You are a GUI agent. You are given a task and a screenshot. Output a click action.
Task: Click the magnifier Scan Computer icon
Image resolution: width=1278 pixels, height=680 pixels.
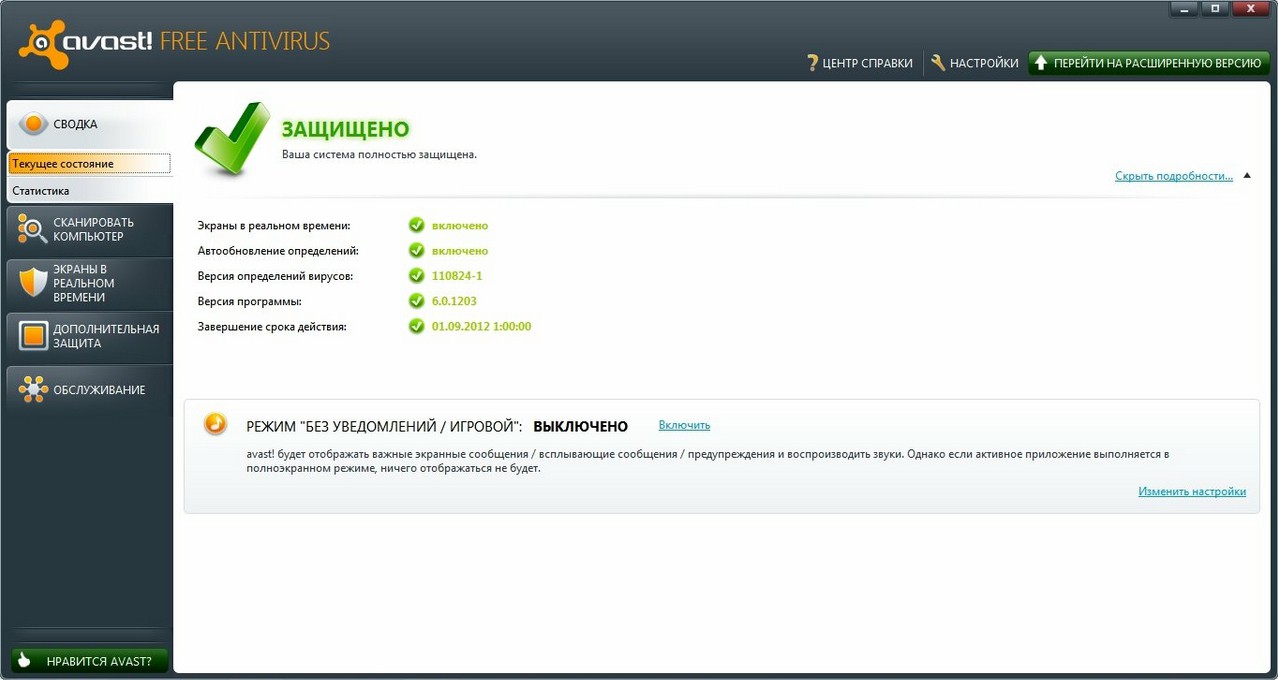[x=33, y=230]
